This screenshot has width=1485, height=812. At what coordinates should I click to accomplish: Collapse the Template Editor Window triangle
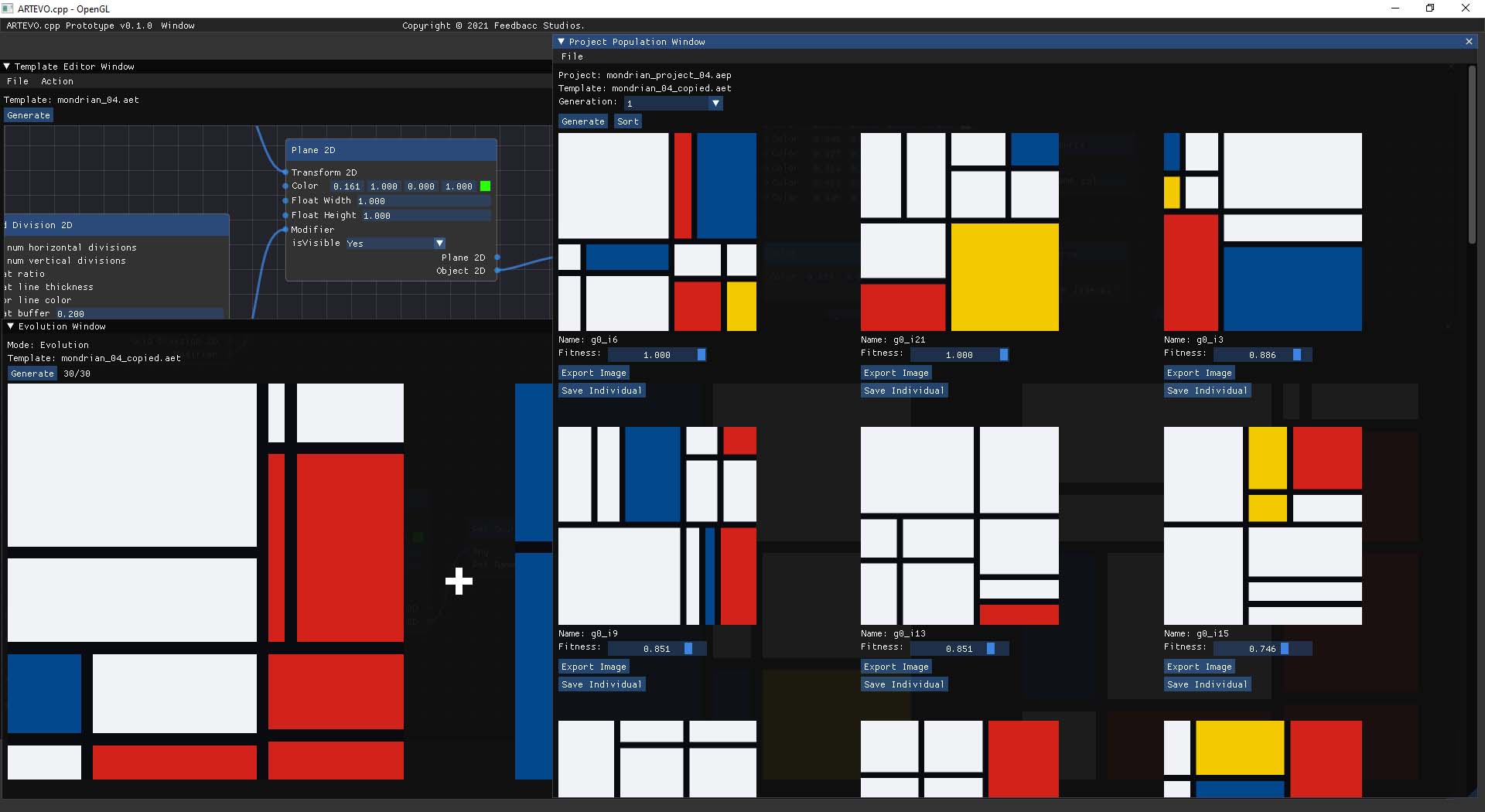7,67
